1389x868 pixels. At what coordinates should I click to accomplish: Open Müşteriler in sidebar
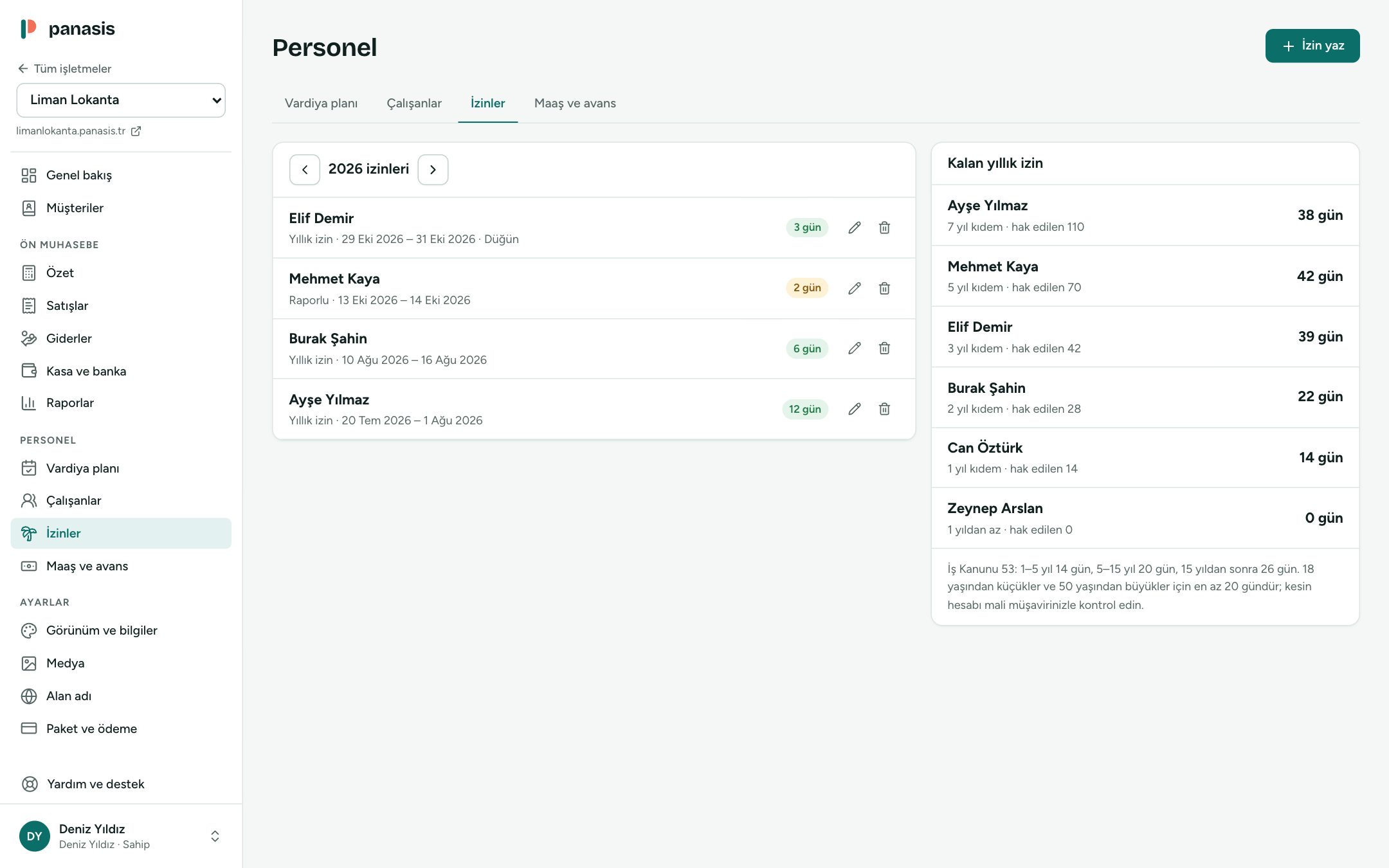pos(121,208)
